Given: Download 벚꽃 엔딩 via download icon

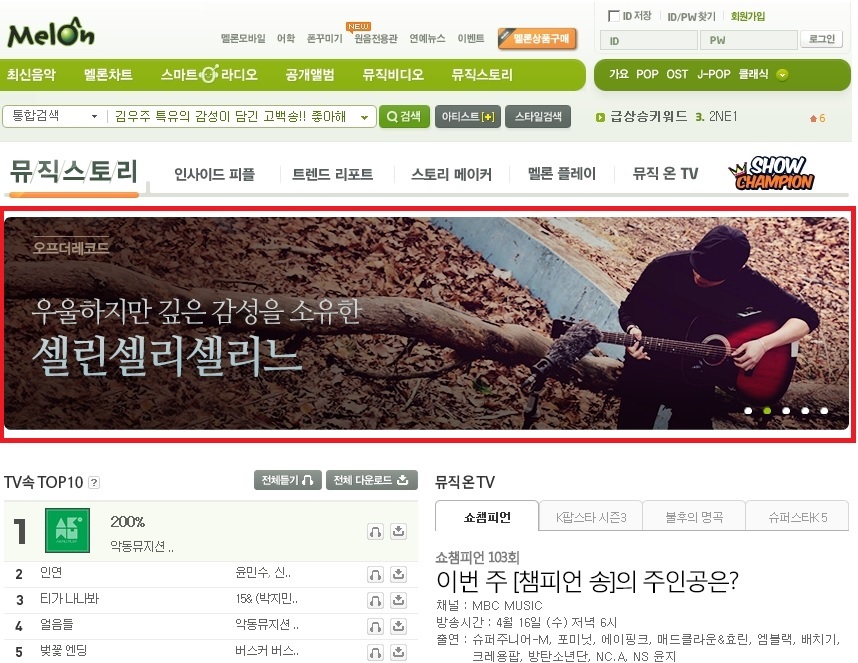Looking at the screenshot, I should 399,652.
